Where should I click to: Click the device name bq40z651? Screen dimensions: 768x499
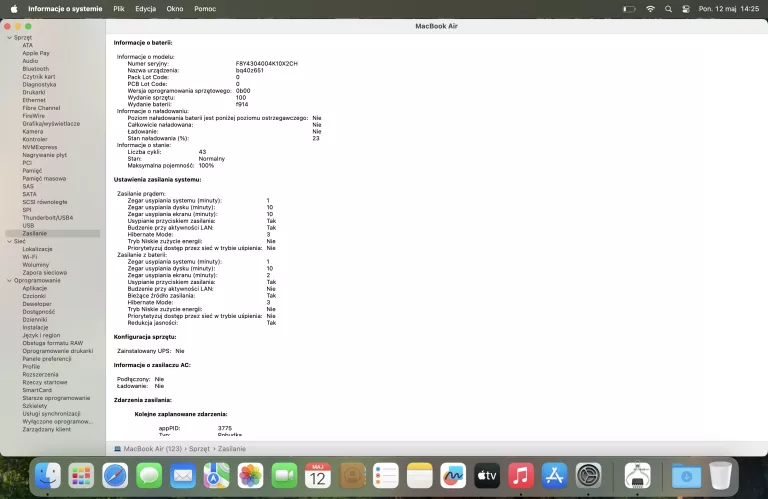tap(250, 71)
